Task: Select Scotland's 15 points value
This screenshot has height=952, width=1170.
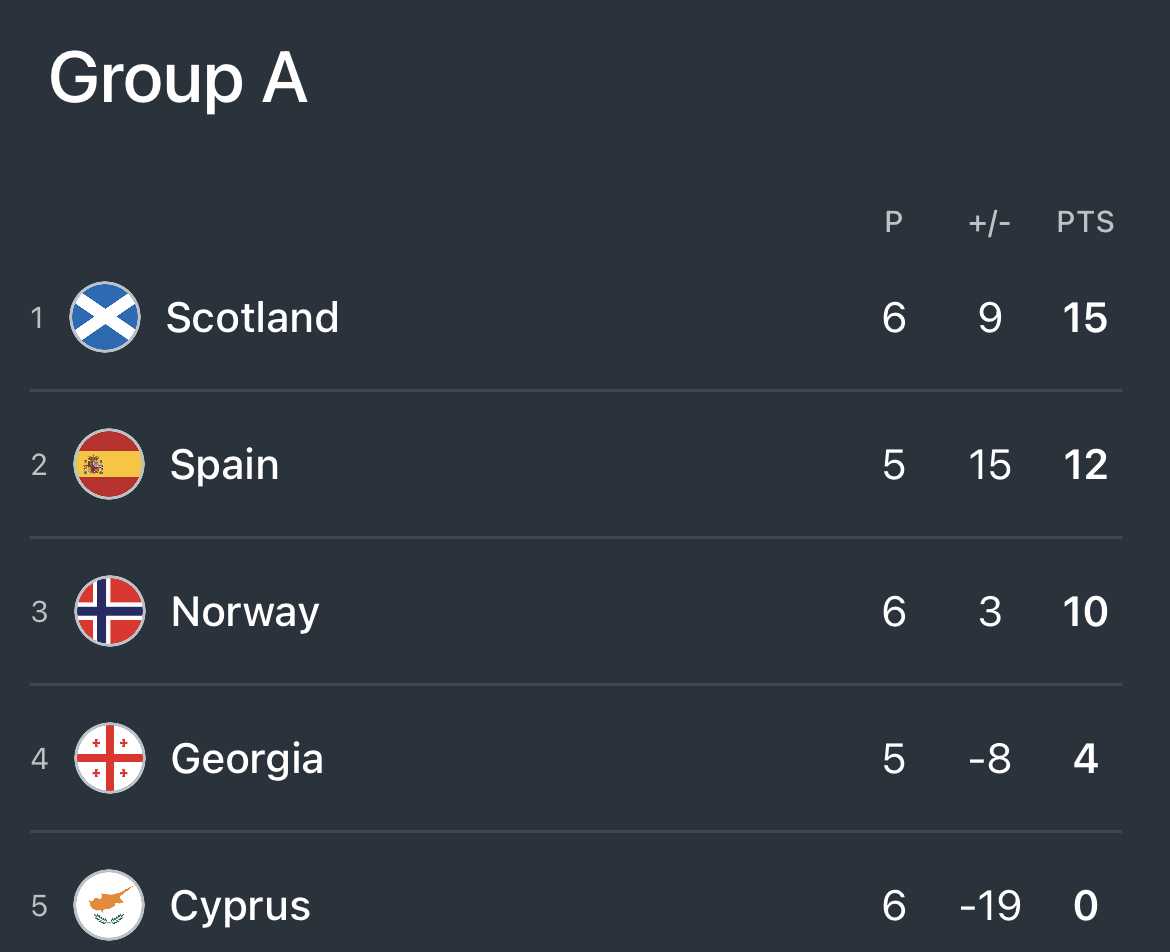Action: [1085, 318]
